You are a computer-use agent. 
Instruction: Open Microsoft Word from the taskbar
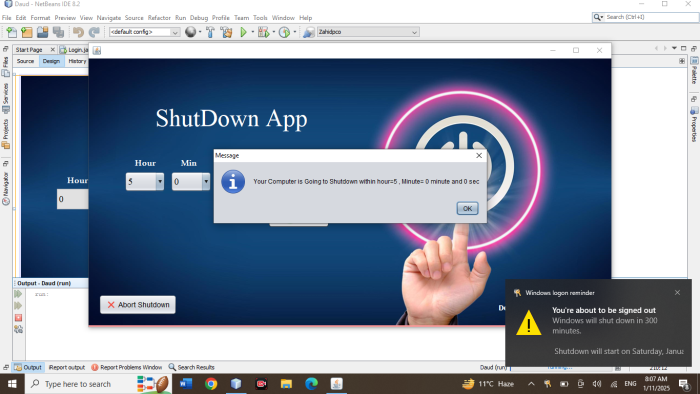[186, 384]
